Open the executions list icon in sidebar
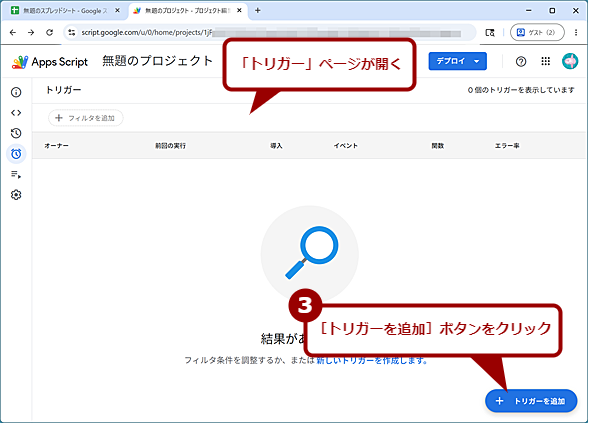589x424 pixels. pyautogui.click(x=16, y=174)
